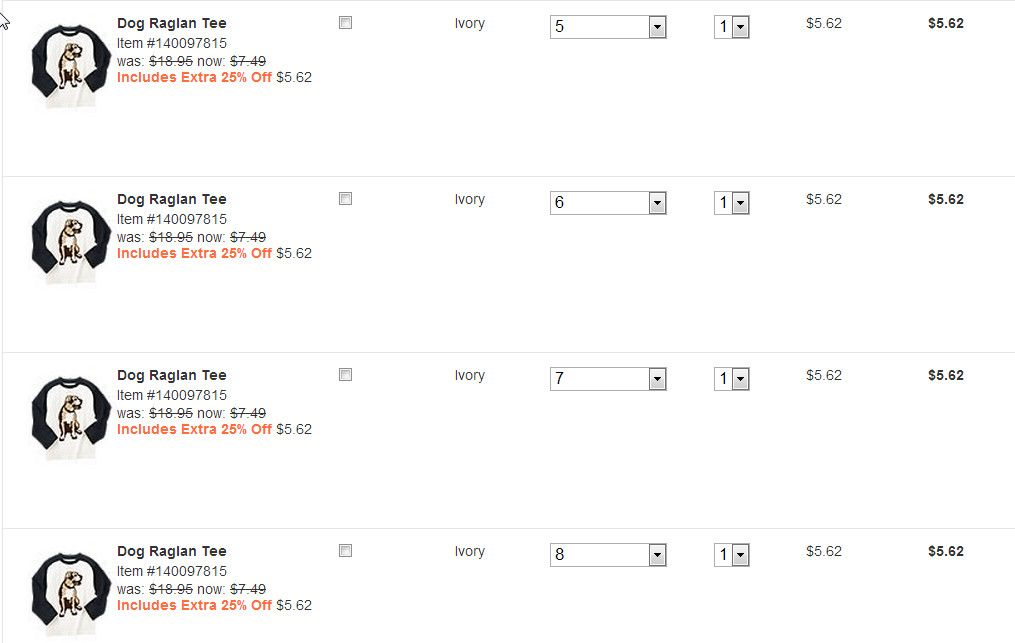Screen dimensions: 1015x643
Task: Change quantity dropdown in the size 6 row
Action: pyautogui.click(x=732, y=203)
